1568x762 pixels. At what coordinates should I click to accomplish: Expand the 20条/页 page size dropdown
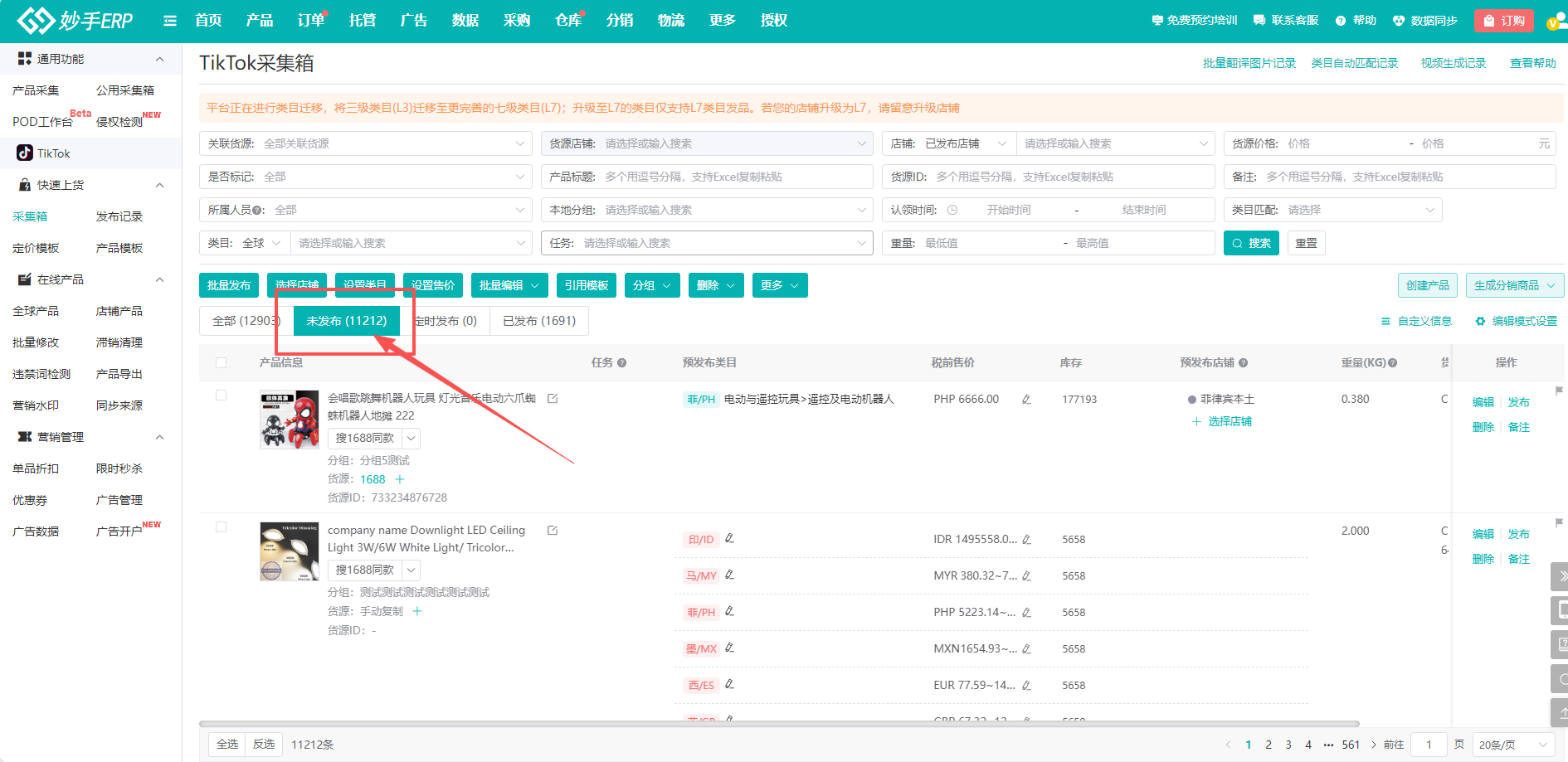pos(1513,745)
